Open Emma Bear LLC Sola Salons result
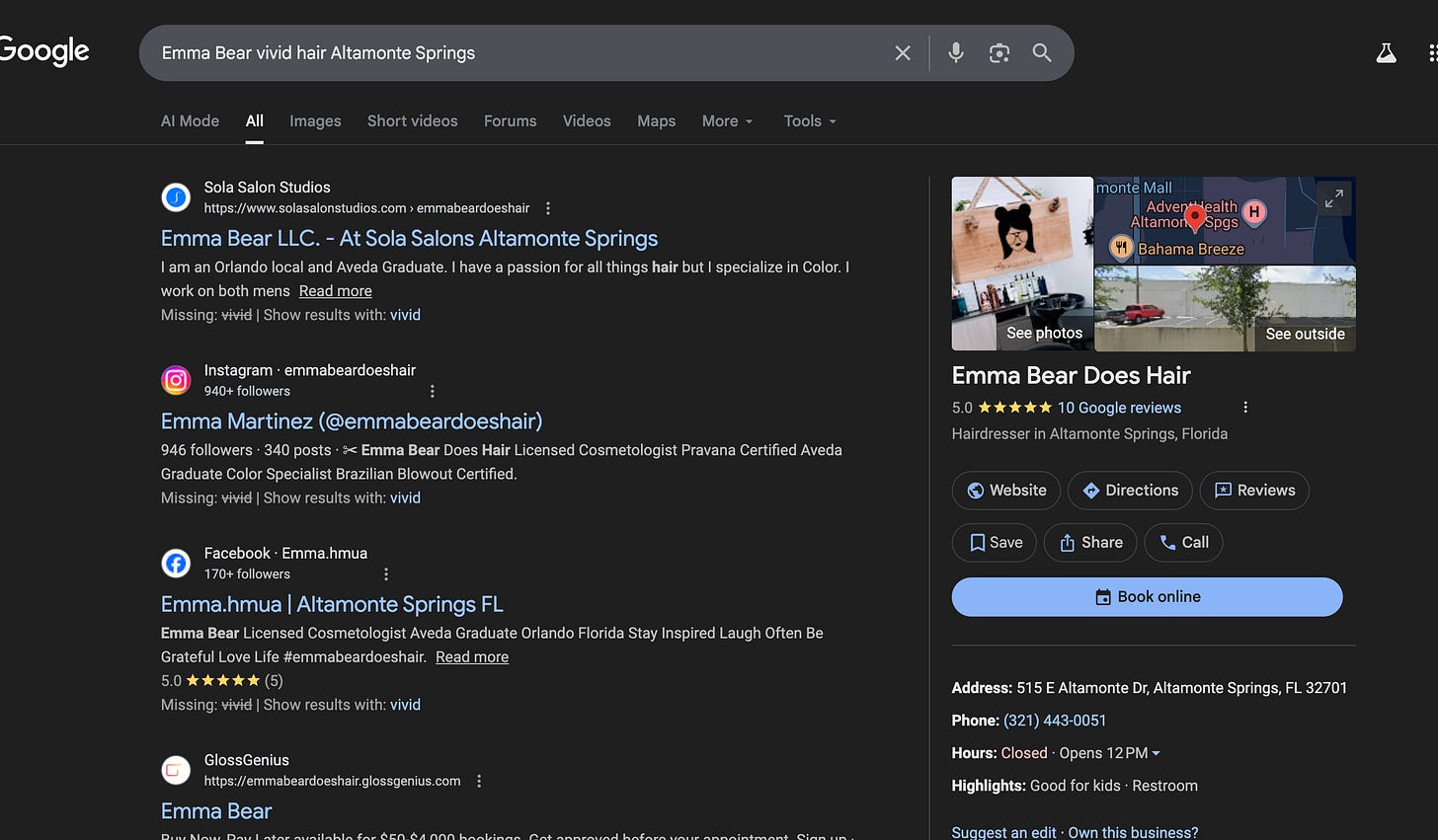Viewport: 1438px width, 840px height. (409, 238)
